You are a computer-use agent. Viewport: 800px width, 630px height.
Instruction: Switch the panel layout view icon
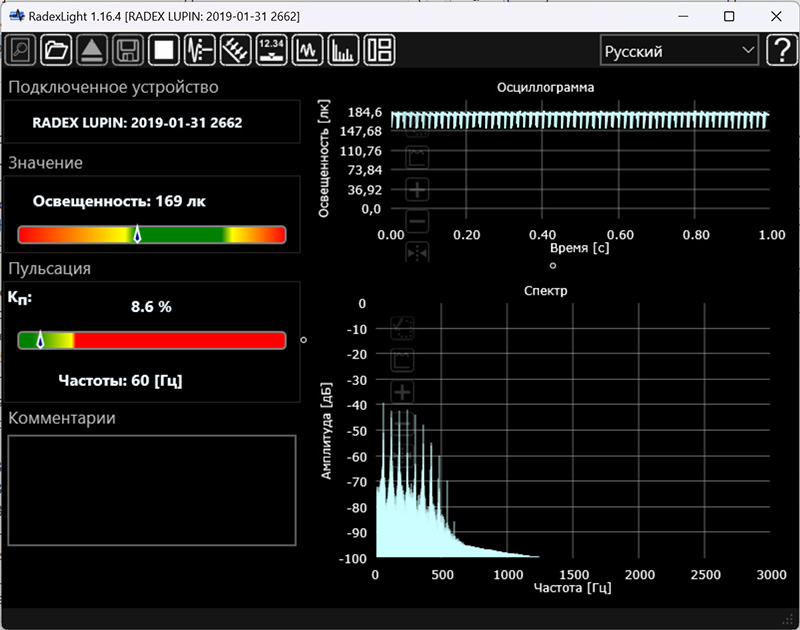coord(379,50)
